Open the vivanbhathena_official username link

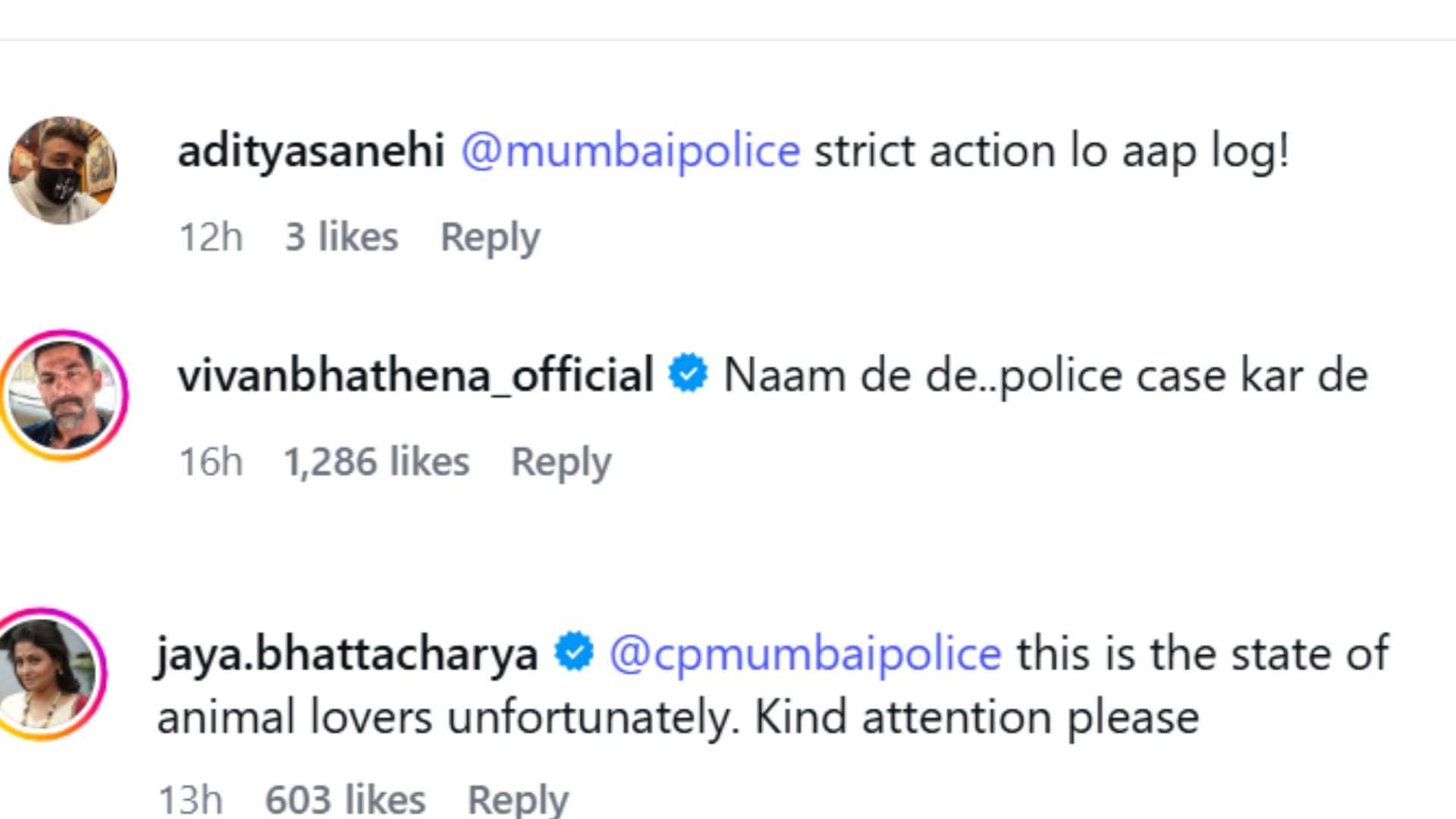point(416,375)
